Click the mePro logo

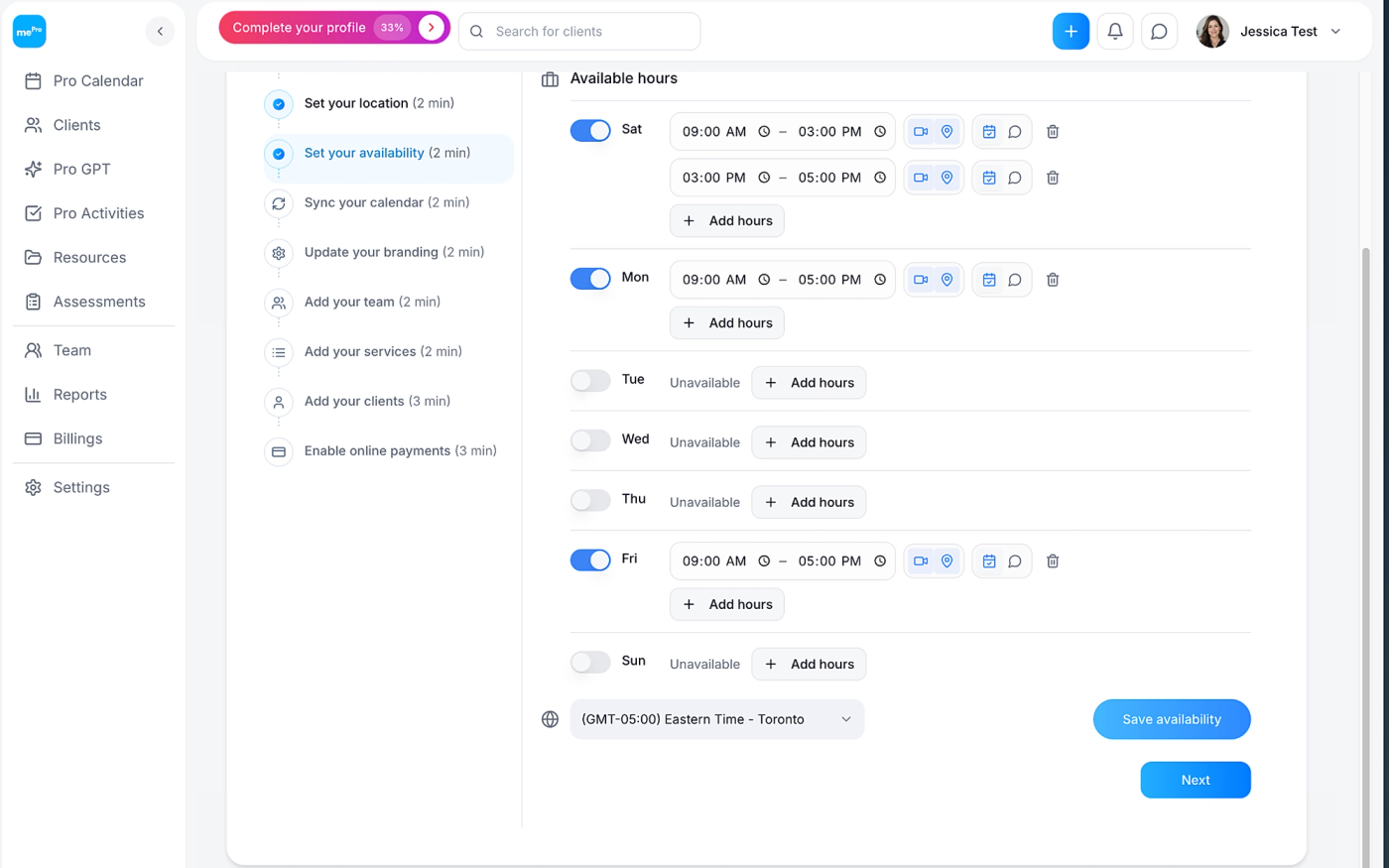click(x=29, y=31)
